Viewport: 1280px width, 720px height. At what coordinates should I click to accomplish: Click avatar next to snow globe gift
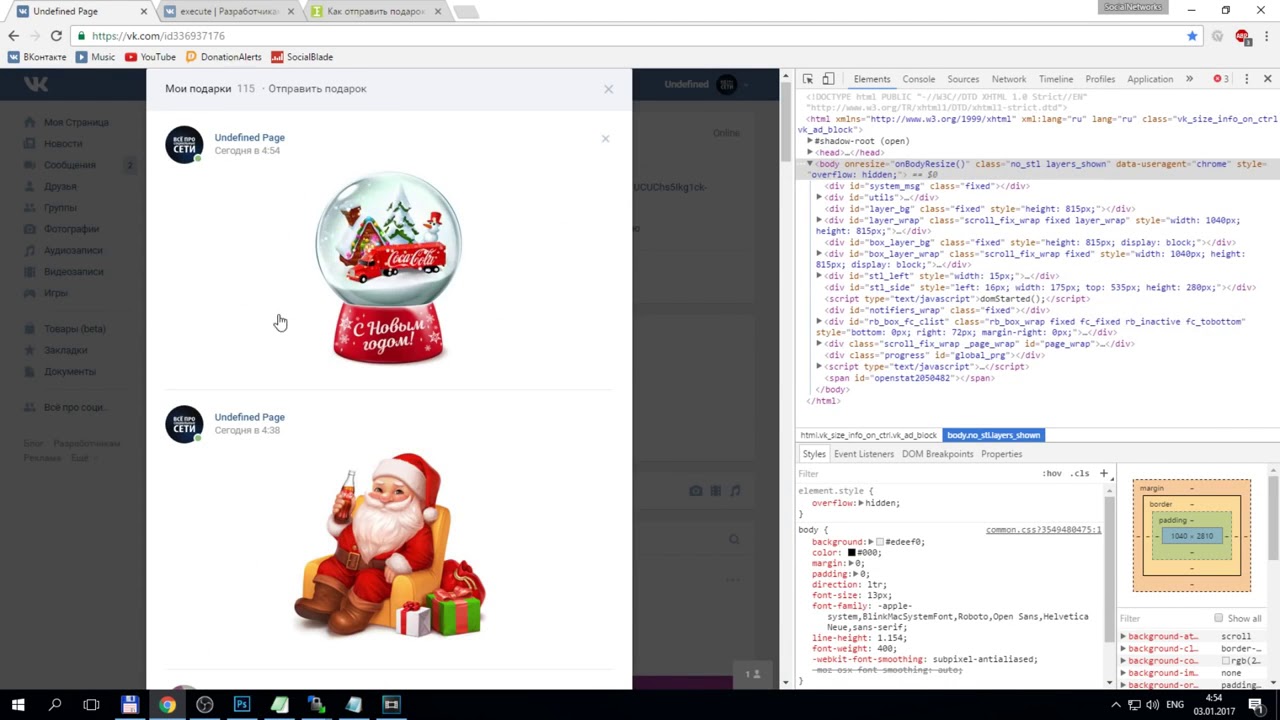[184, 145]
